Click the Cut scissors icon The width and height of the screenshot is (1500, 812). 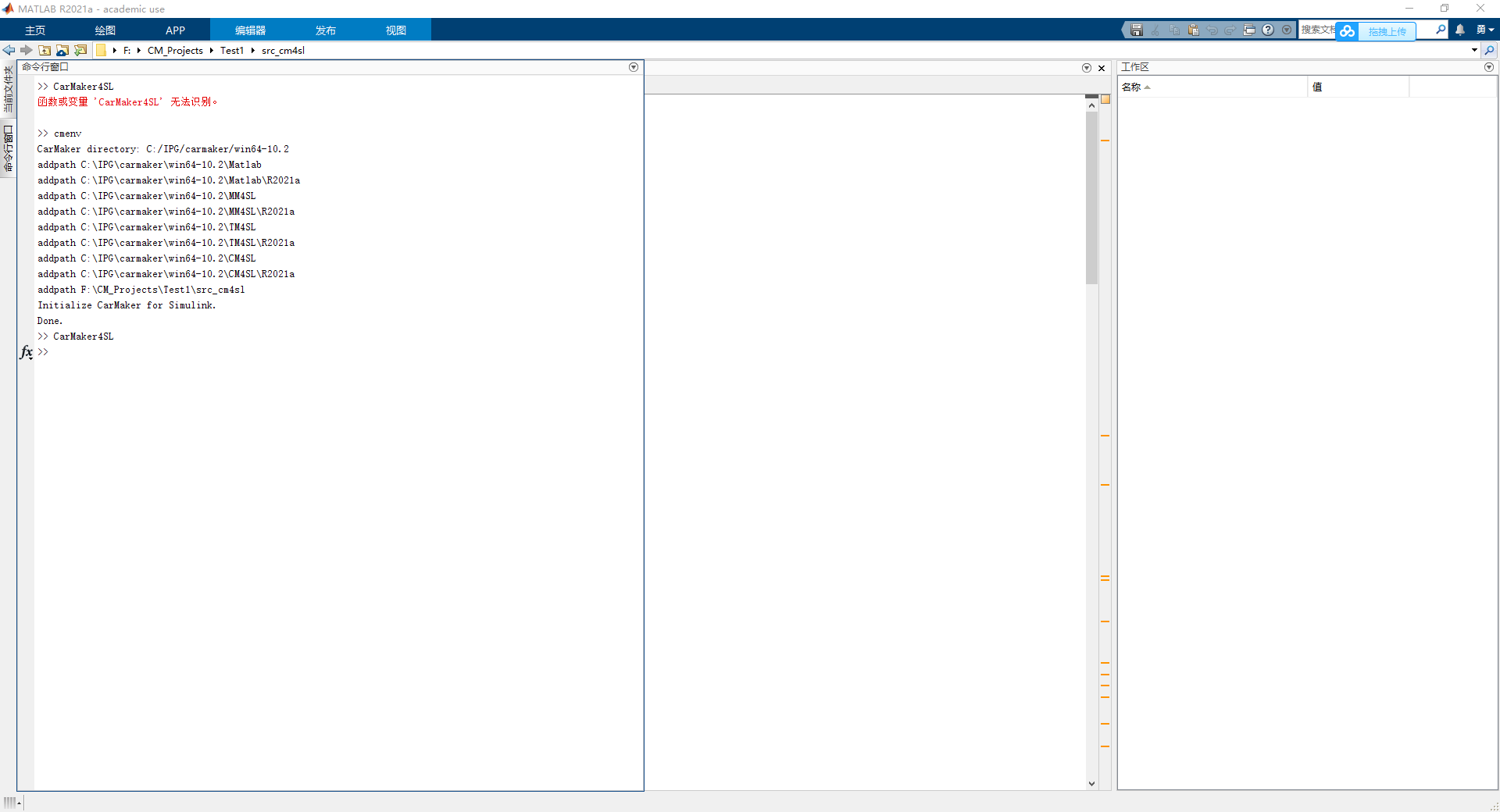[x=1155, y=30]
